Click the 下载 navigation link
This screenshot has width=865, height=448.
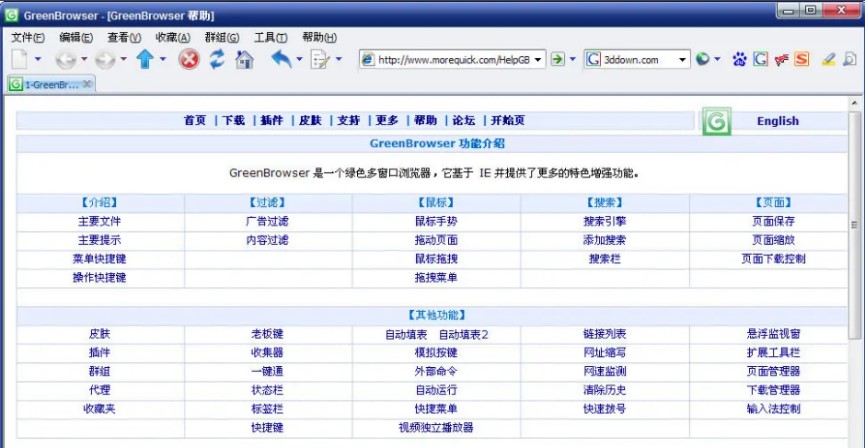click(233, 121)
